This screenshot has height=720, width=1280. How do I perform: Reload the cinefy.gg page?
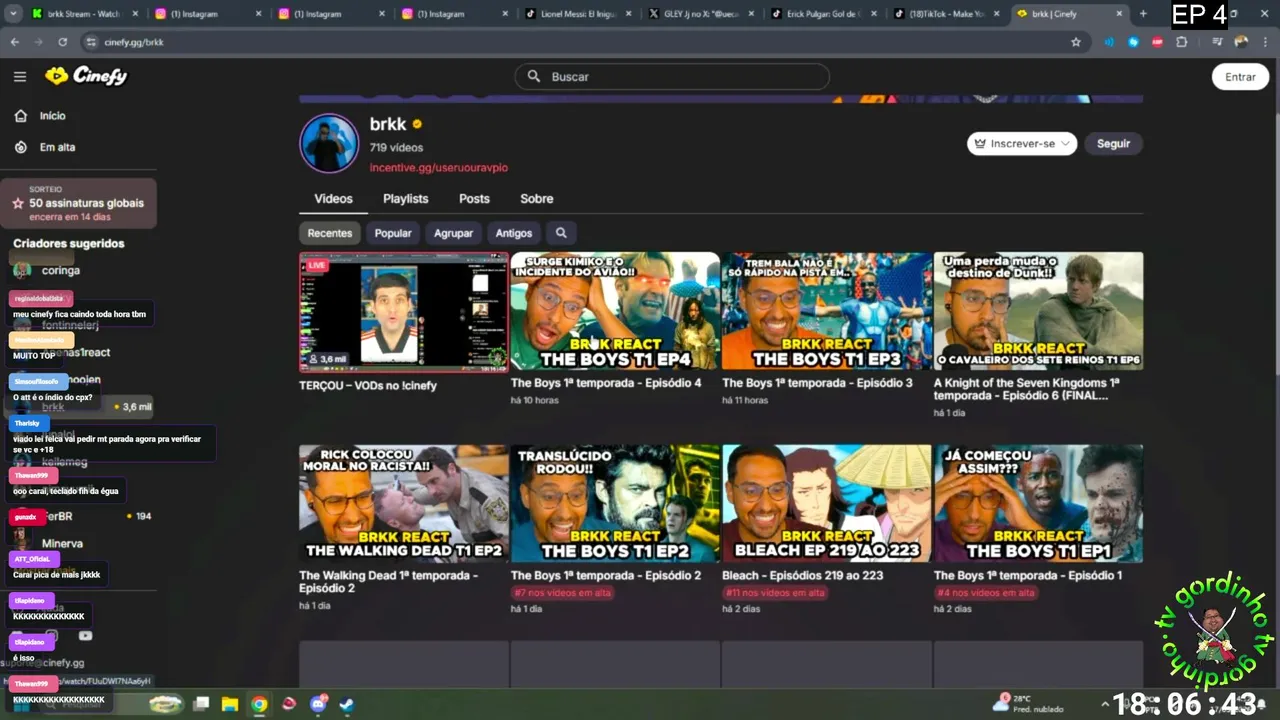[63, 42]
